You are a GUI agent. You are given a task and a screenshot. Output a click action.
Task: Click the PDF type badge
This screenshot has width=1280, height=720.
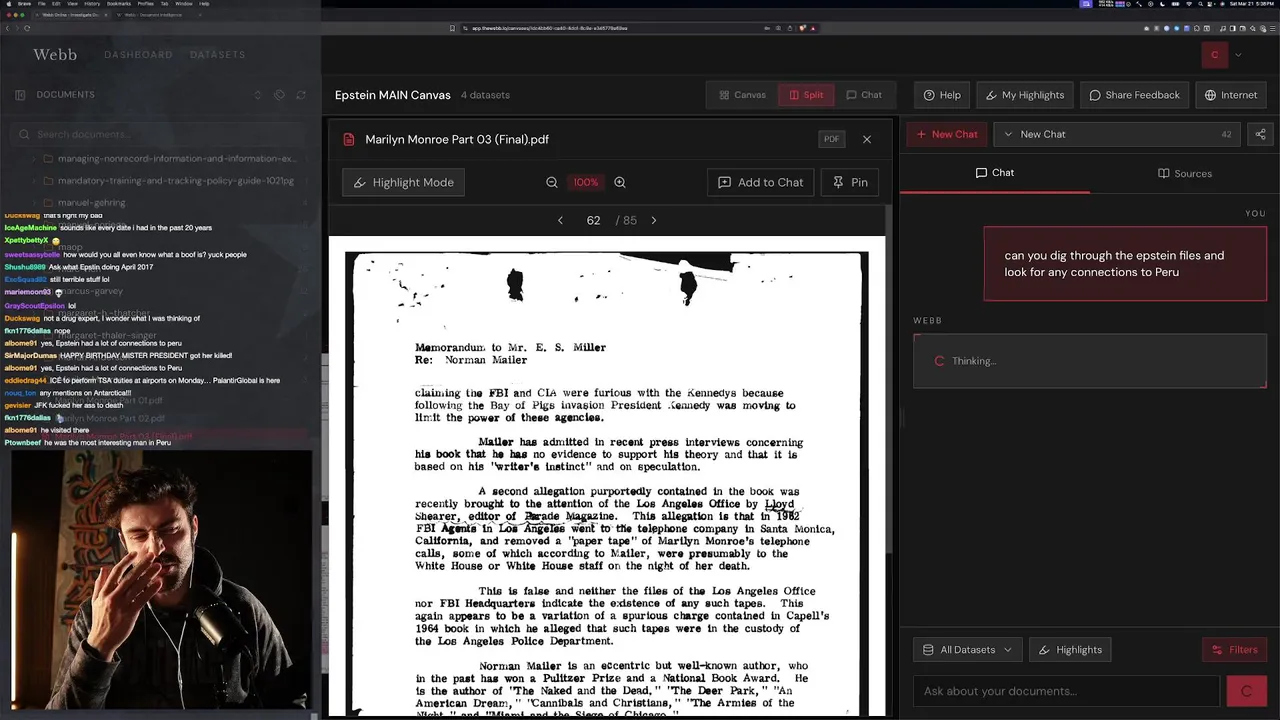pos(831,139)
